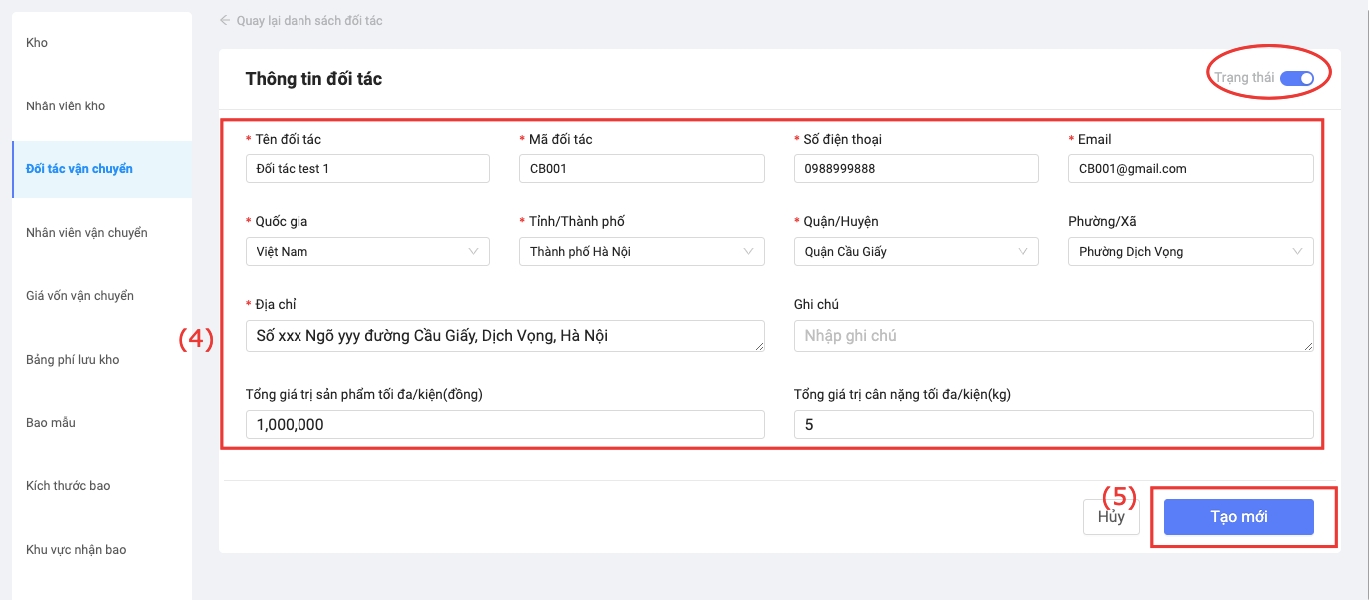Open the Quận/Huyện dropdown
1369x600 pixels.
click(x=915, y=252)
